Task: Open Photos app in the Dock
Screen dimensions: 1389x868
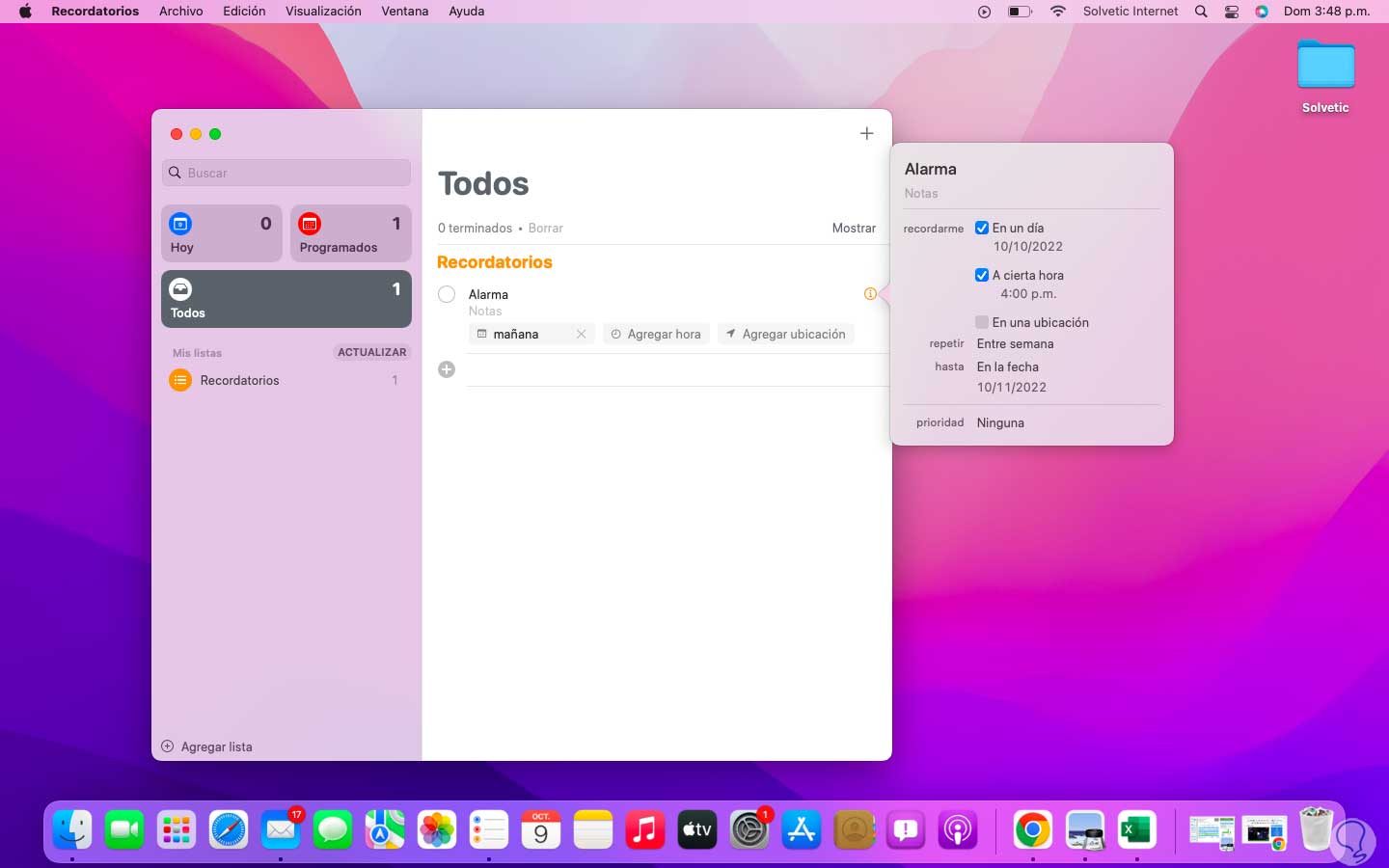Action: pos(437,829)
